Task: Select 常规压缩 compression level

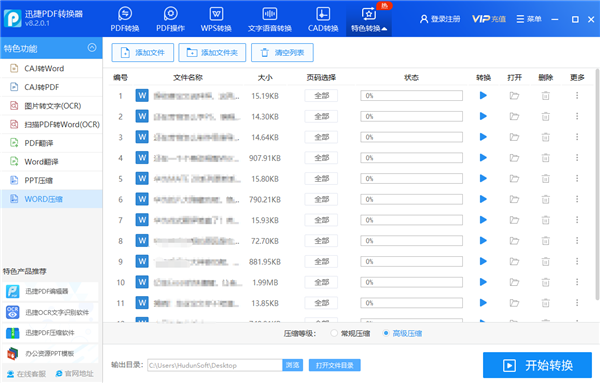Action: (351, 333)
